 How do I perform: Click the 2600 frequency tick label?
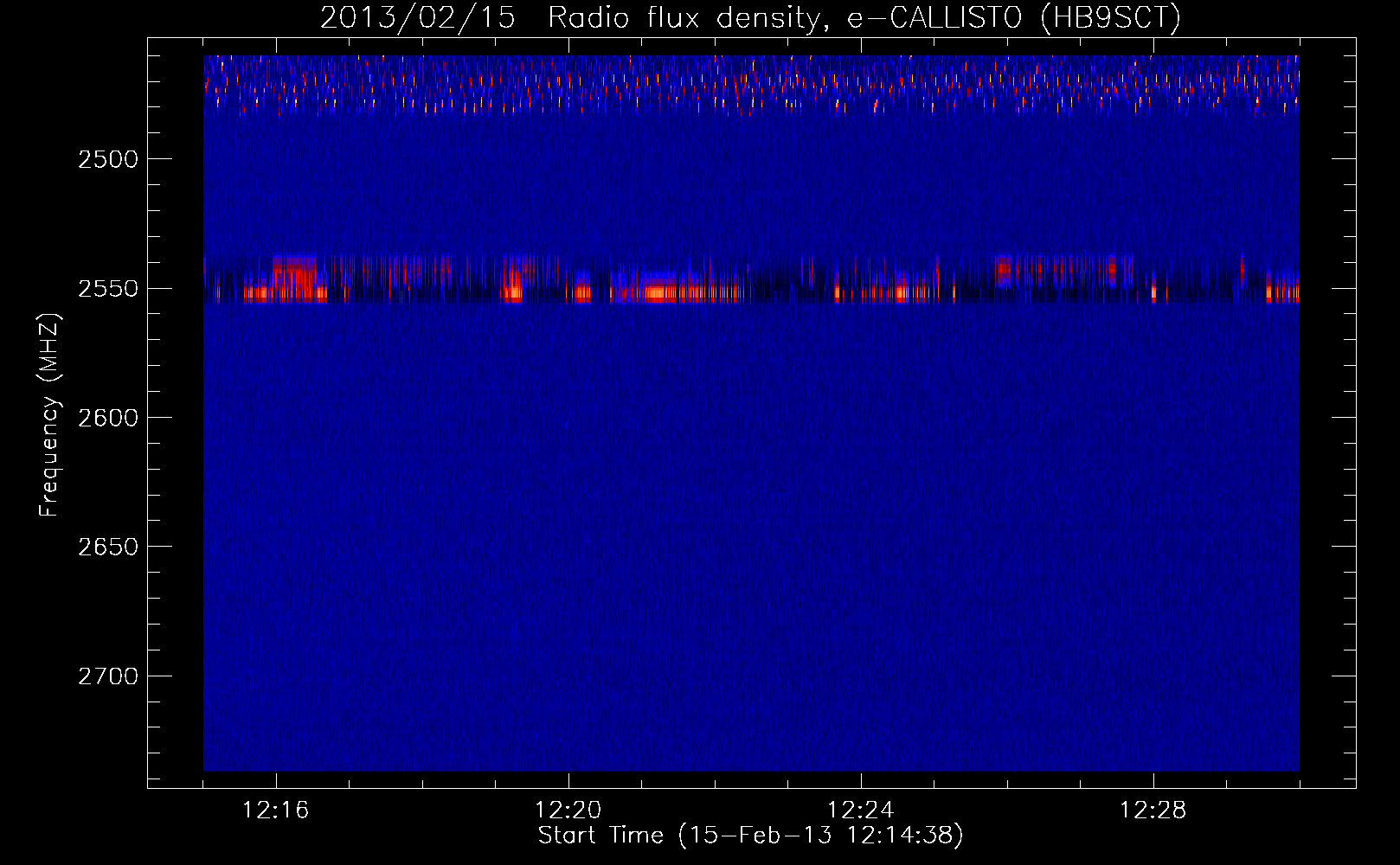click(108, 418)
